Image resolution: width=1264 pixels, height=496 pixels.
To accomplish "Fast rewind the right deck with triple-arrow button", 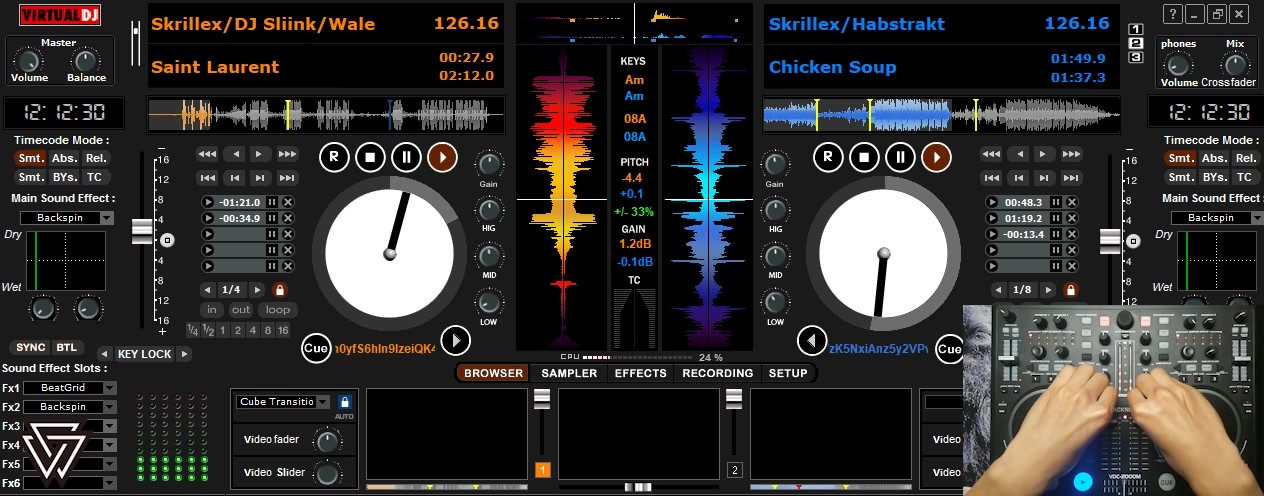I will [x=991, y=154].
